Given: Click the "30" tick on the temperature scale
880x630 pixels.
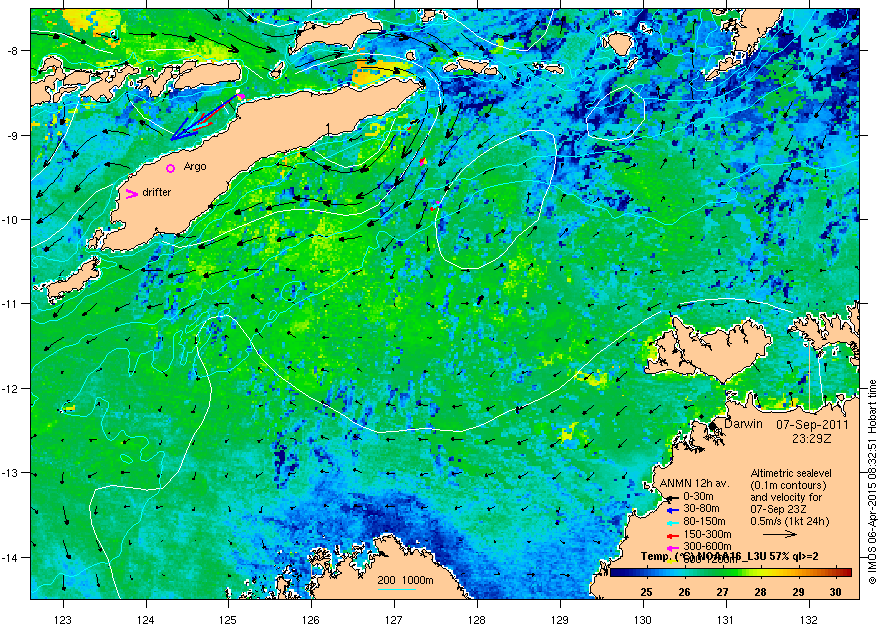Looking at the screenshot, I should click(836, 592).
